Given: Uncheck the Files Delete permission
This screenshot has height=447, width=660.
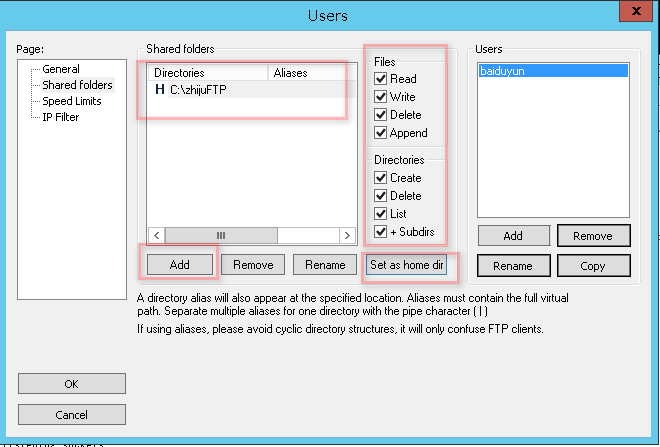Looking at the screenshot, I should coord(381,115).
